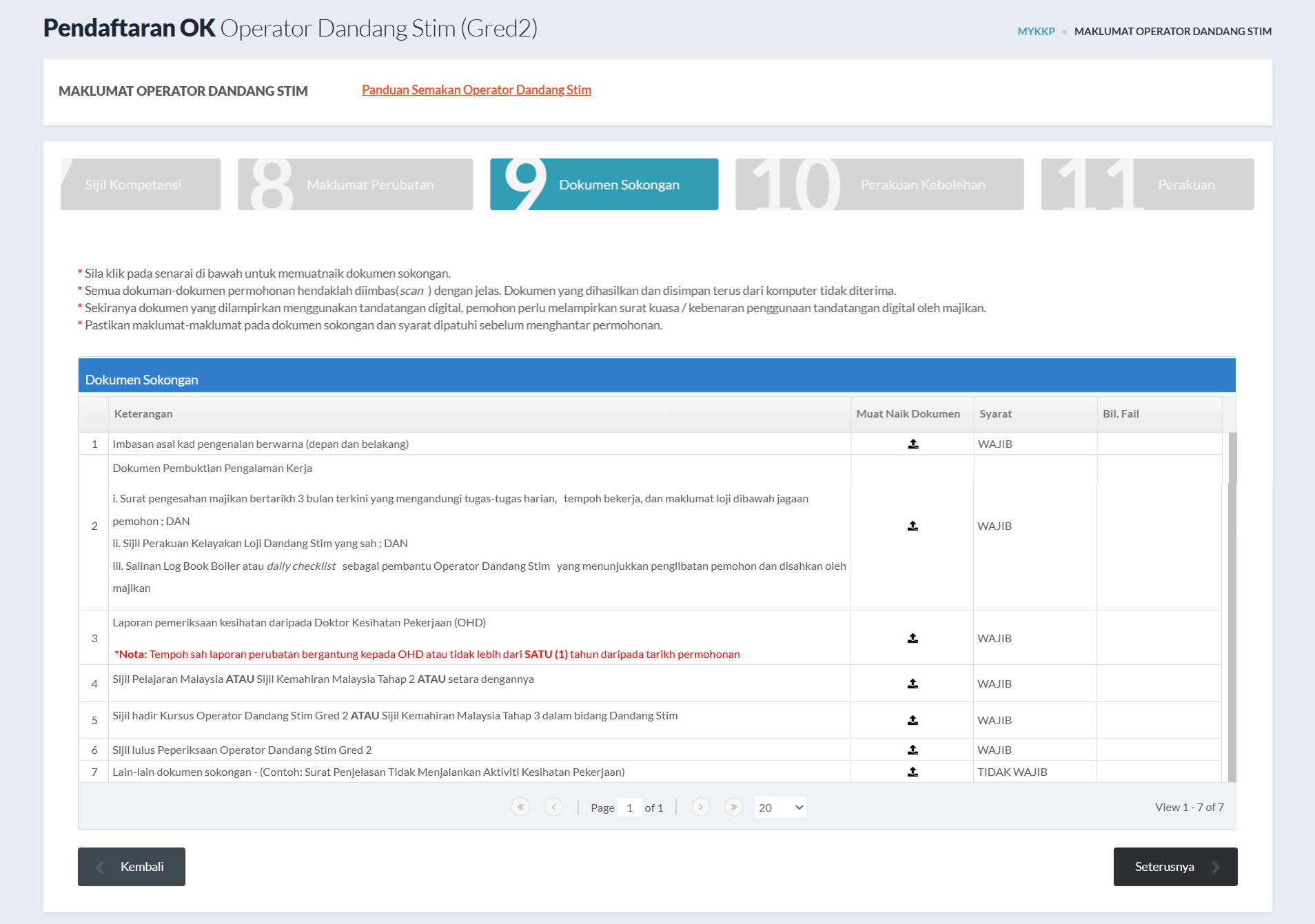This screenshot has width=1315, height=924.
Task: Open rows-per-page dropdown showing 20
Action: coord(780,808)
